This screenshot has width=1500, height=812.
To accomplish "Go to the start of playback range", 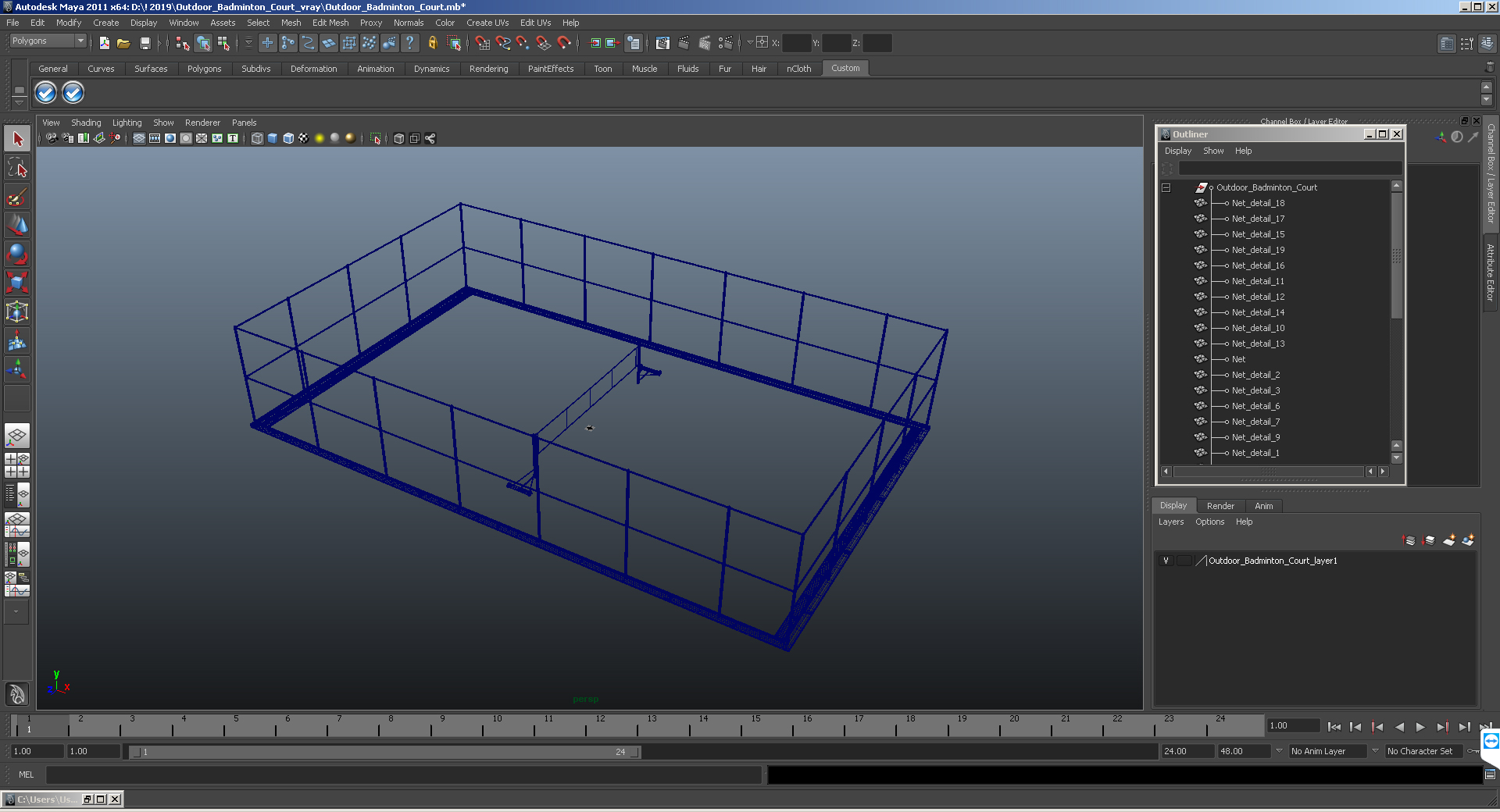I will (1334, 727).
